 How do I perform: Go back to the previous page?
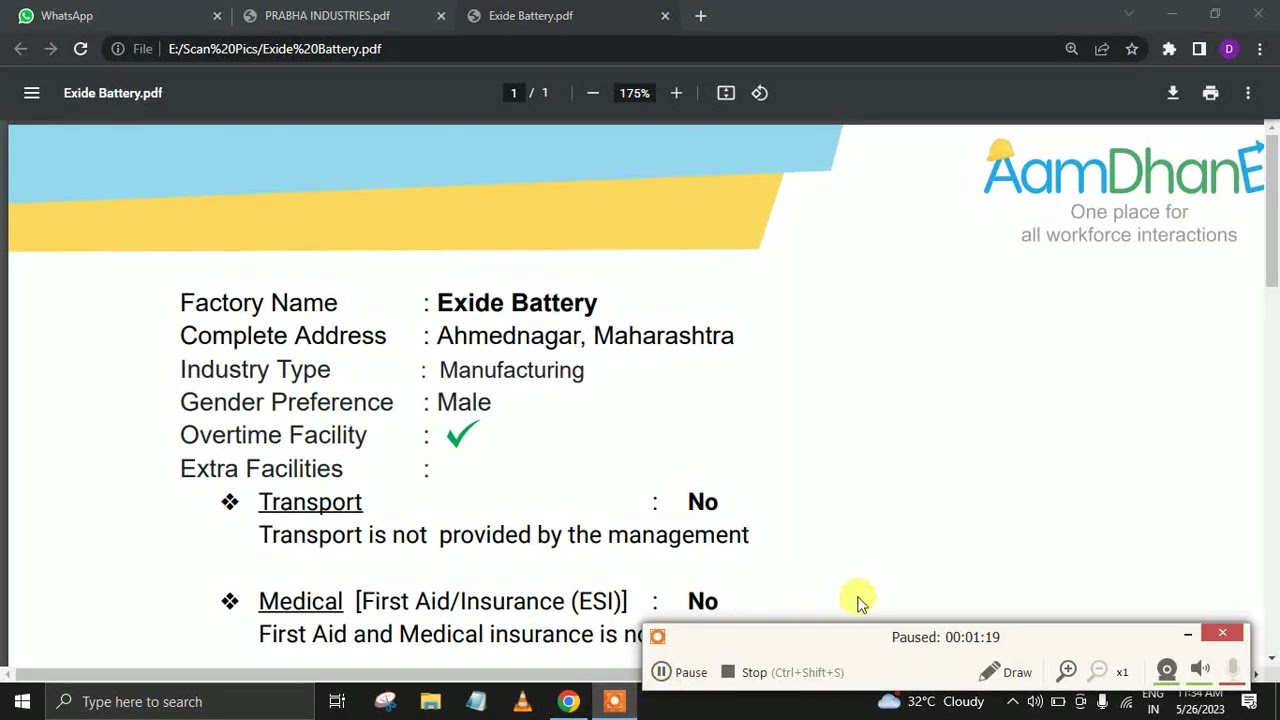tap(21, 49)
